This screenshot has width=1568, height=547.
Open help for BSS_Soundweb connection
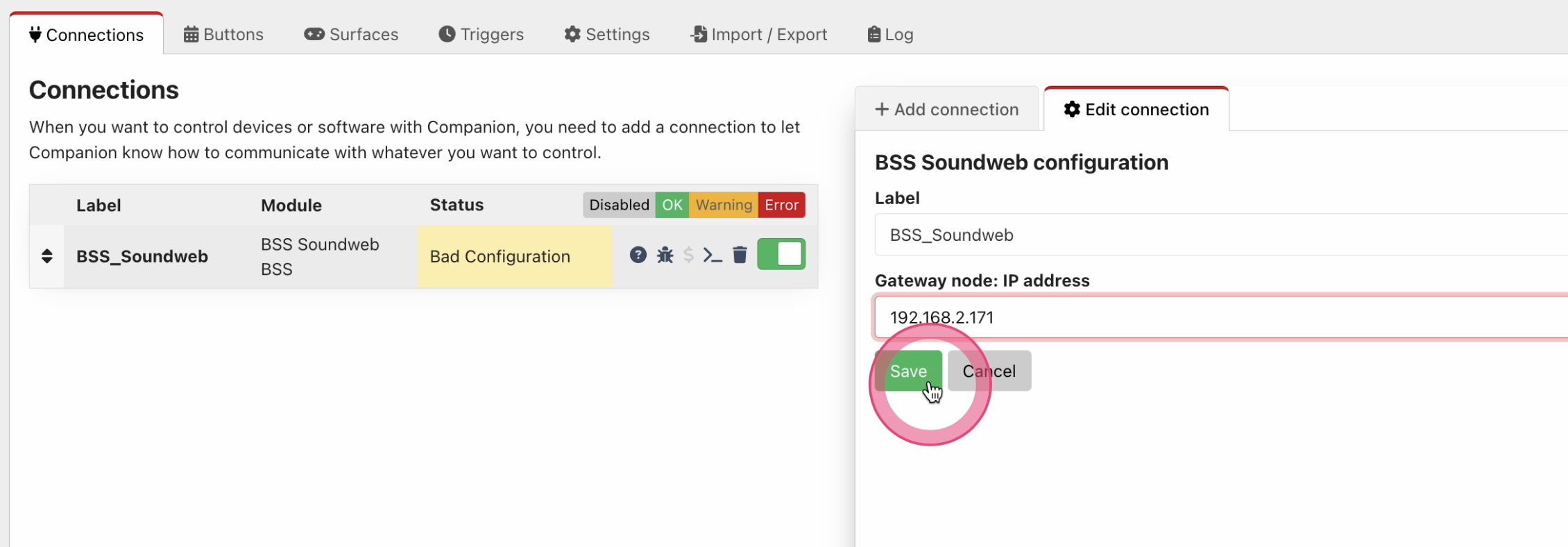coord(638,255)
